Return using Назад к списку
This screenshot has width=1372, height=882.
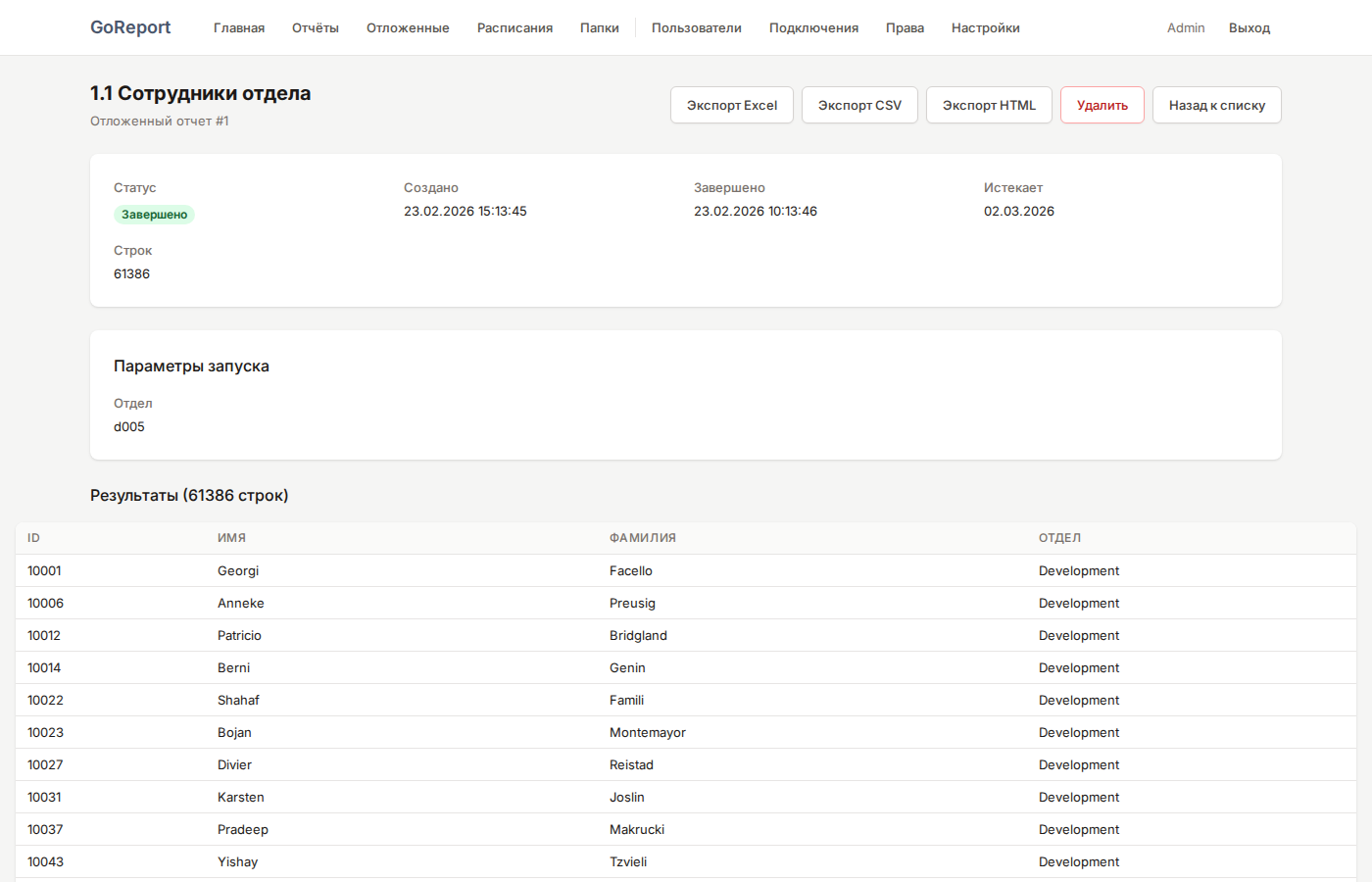pyautogui.click(x=1216, y=105)
